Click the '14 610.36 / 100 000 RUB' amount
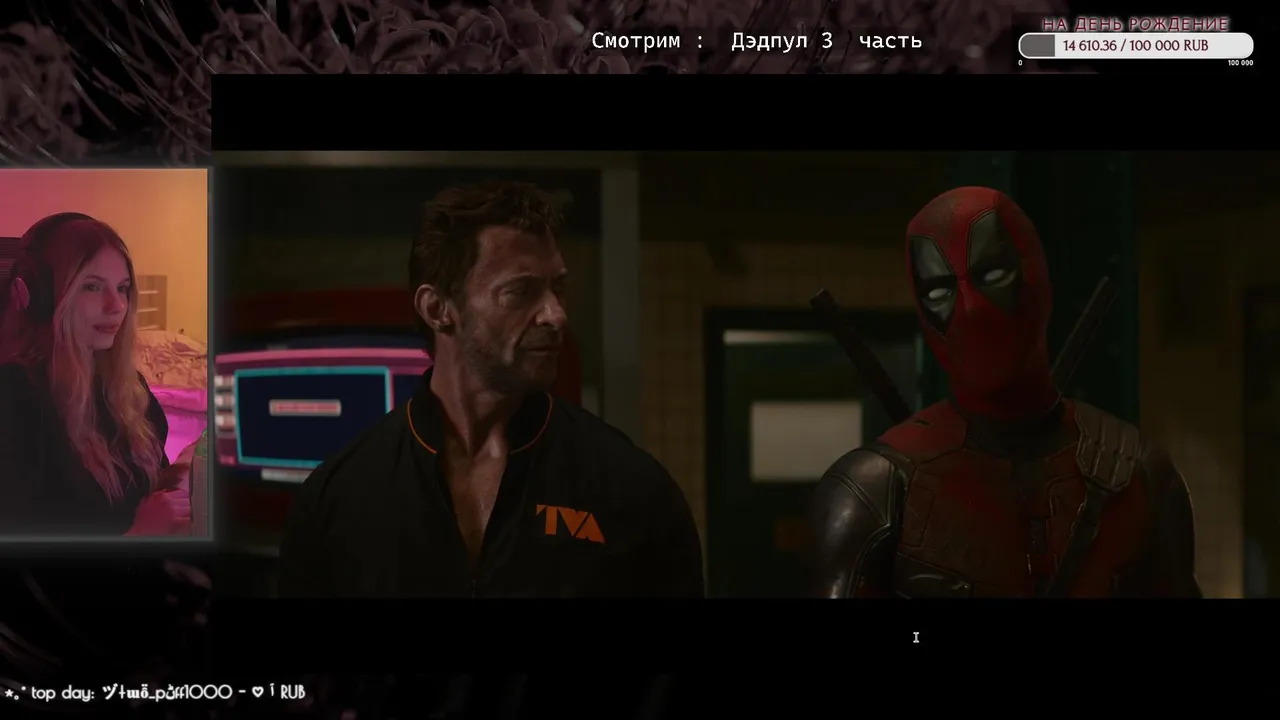The height and width of the screenshot is (720, 1280). (1135, 46)
